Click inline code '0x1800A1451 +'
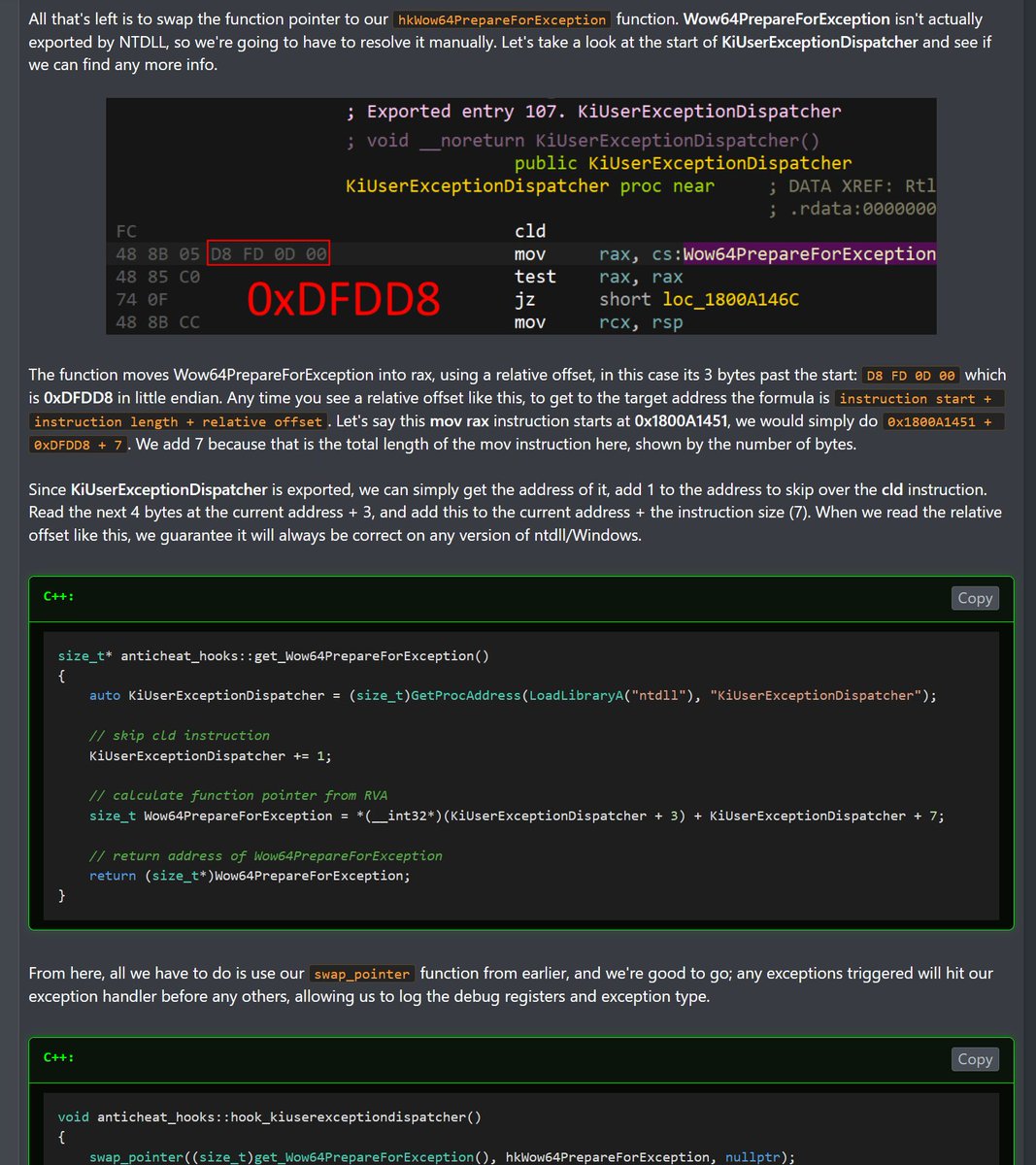Image resolution: width=1036 pixels, height=1165 pixels. 944,421
